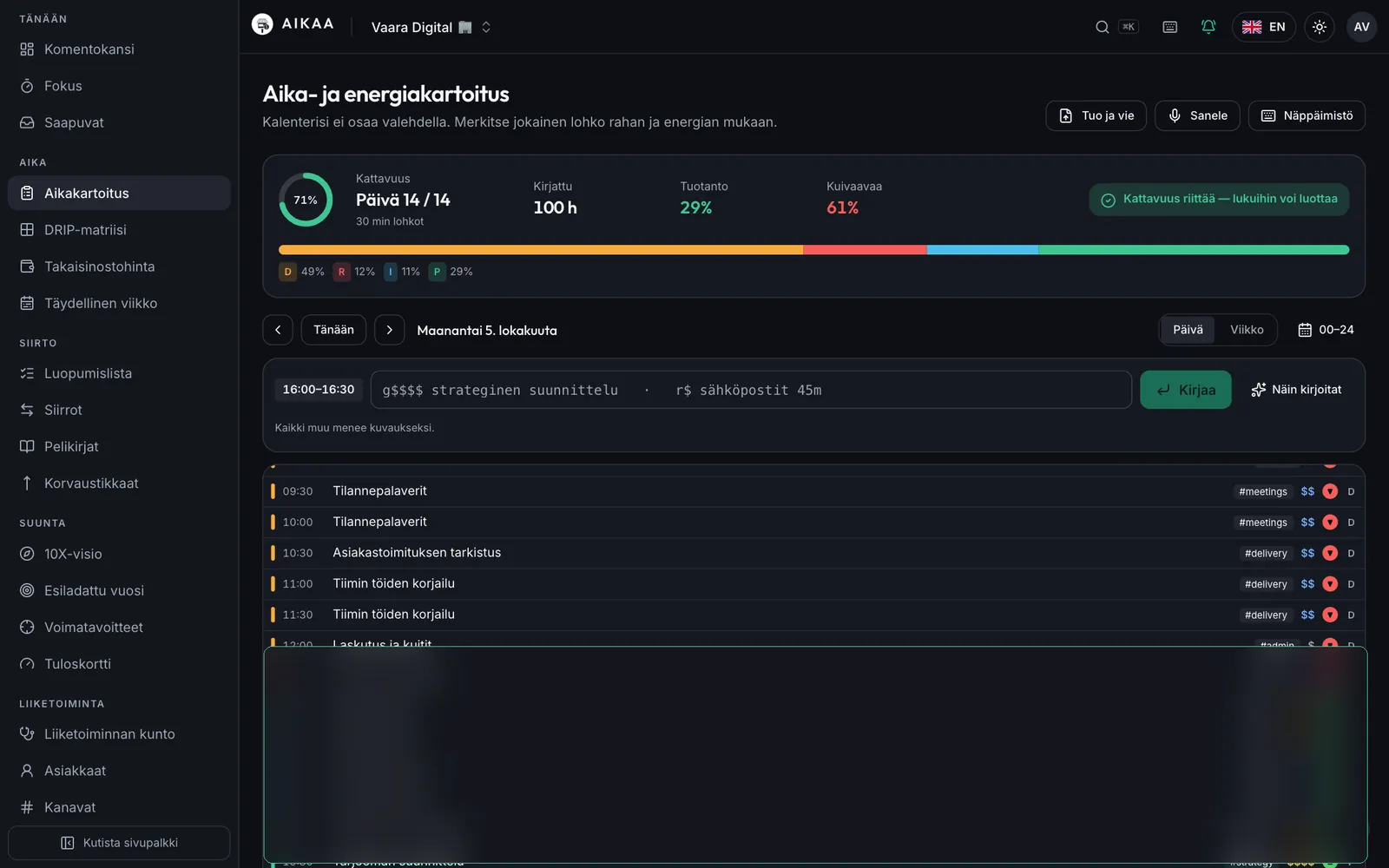This screenshot has width=1389, height=868.
Task: Open the 00–24 time range selector
Action: 1326,330
